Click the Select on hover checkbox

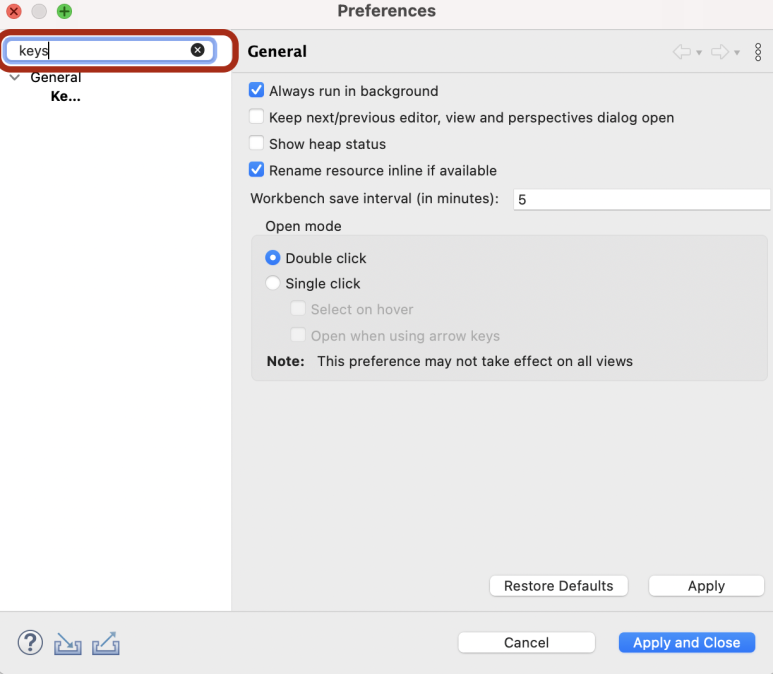click(x=298, y=309)
